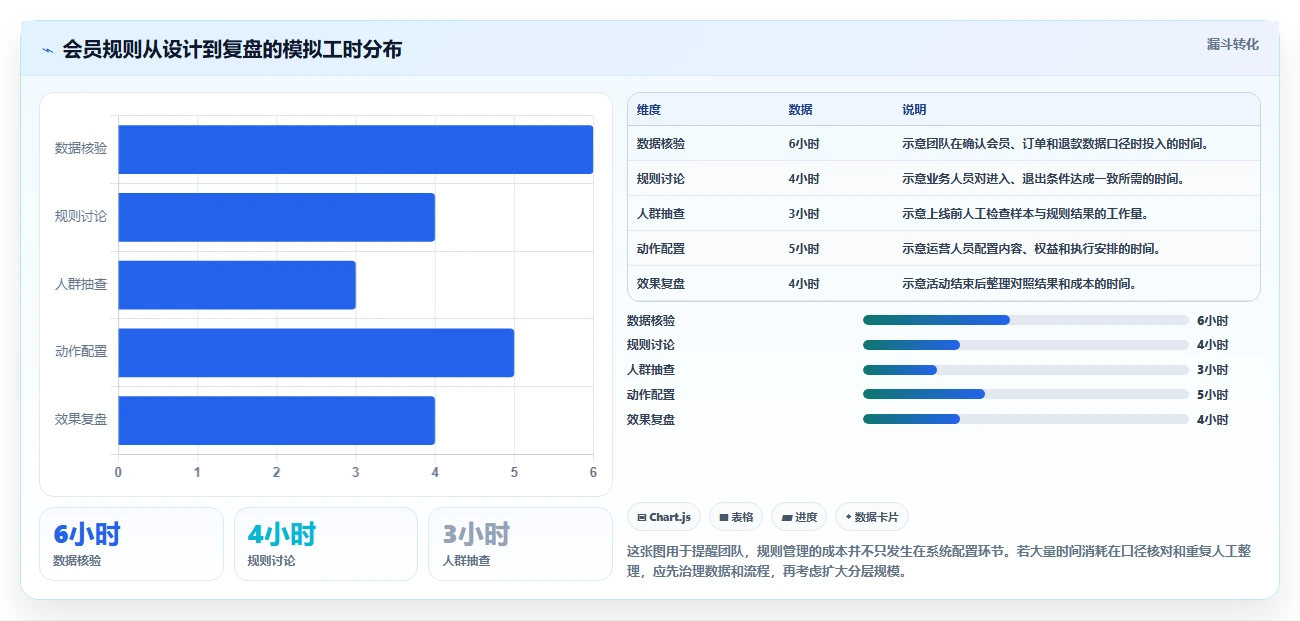Click the 6小时 数据核验 stat card
The width and height of the screenshot is (1300, 621).
pyautogui.click(x=131, y=544)
